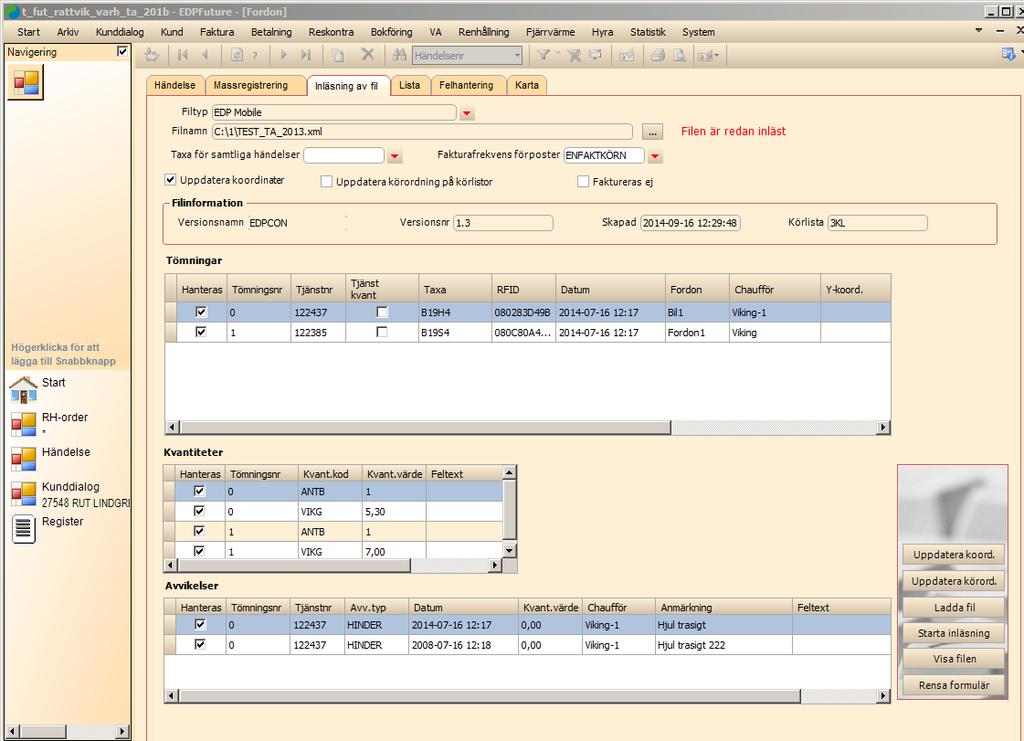Check the Faktureras ej box
1024x741 pixels.
[x=583, y=181]
